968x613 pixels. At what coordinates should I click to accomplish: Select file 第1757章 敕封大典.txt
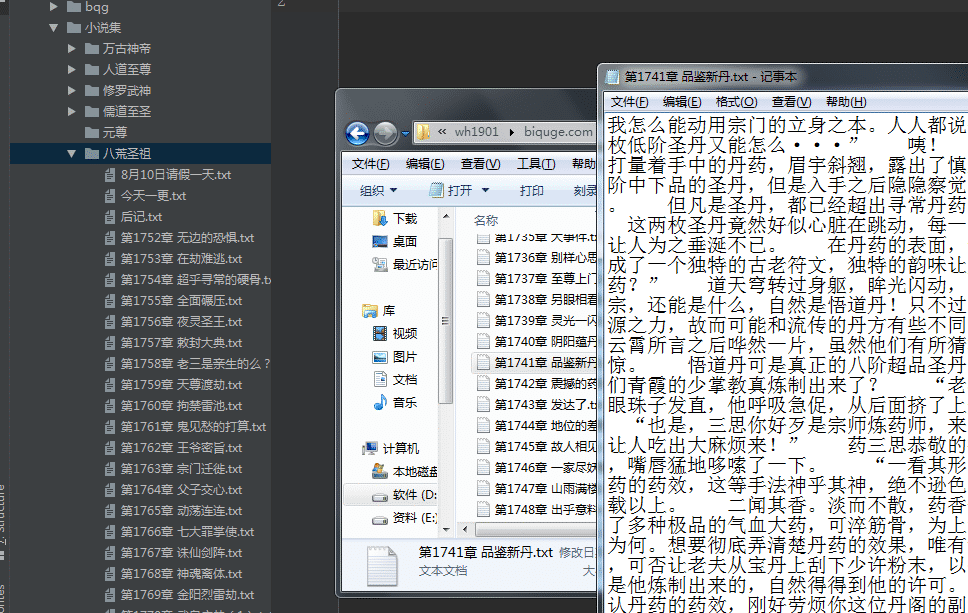181,343
